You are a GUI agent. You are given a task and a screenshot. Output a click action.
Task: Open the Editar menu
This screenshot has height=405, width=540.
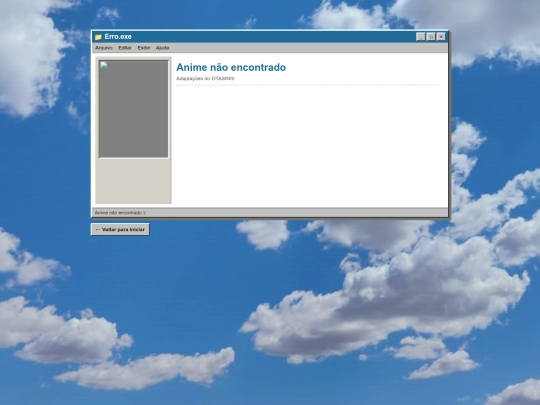[125, 48]
